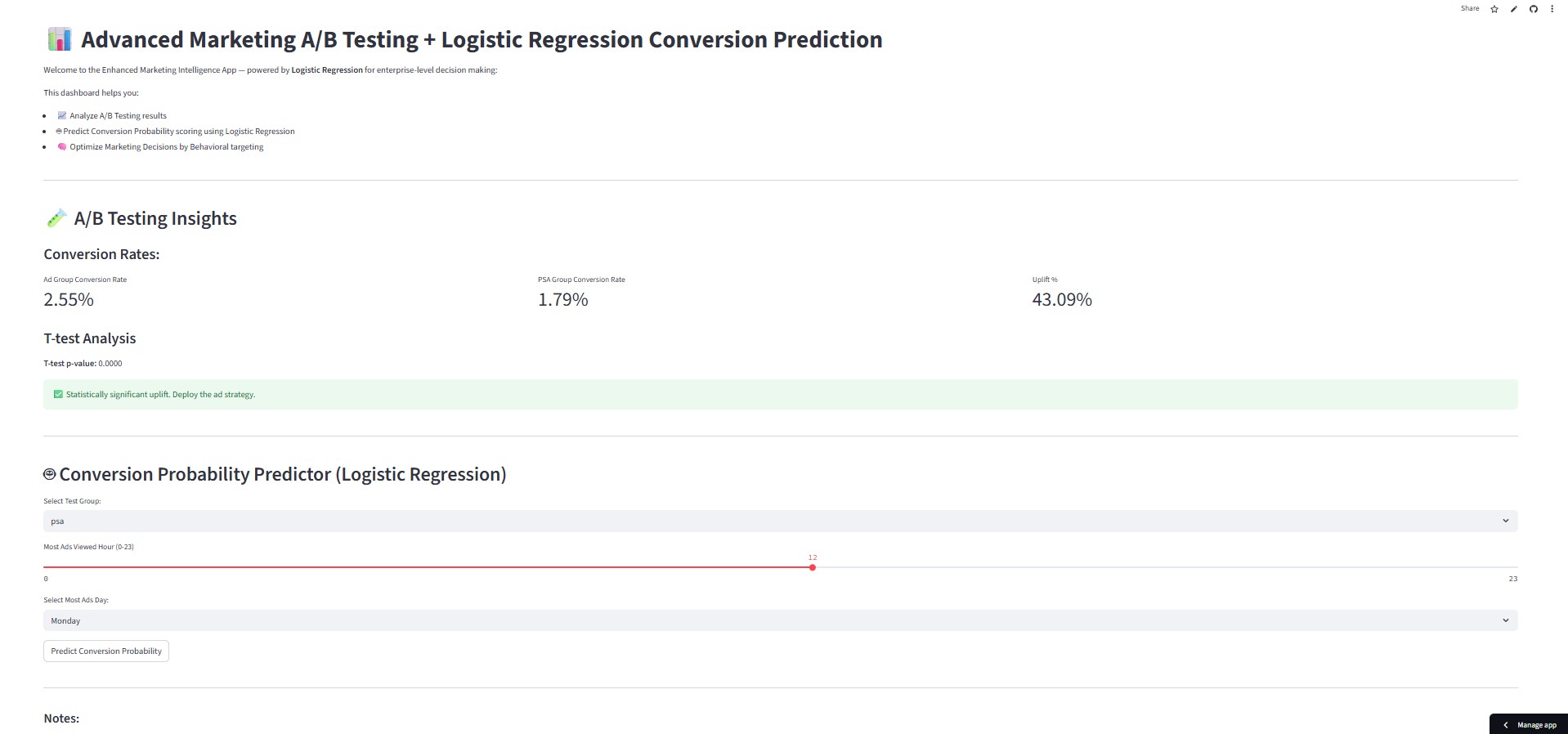Open the GitHub repository icon
Image resolution: width=1568 pixels, height=734 pixels.
coord(1534,9)
